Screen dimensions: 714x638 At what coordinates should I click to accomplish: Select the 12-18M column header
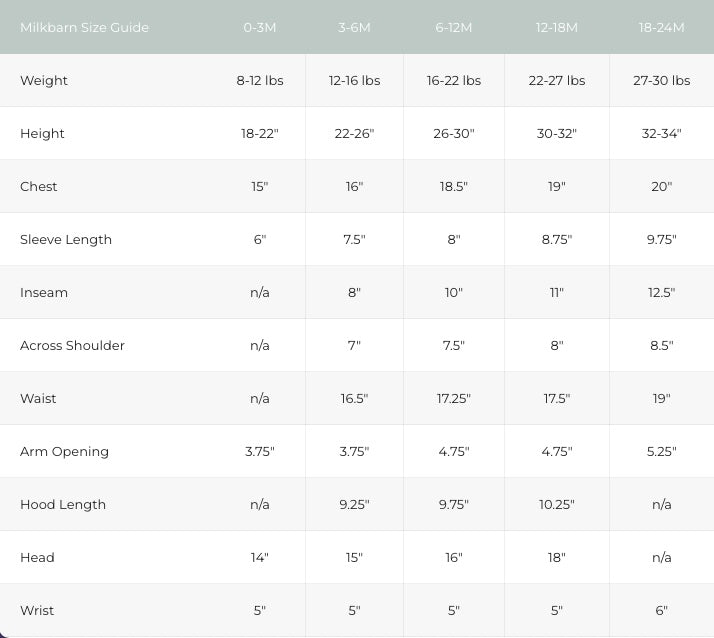point(556,27)
